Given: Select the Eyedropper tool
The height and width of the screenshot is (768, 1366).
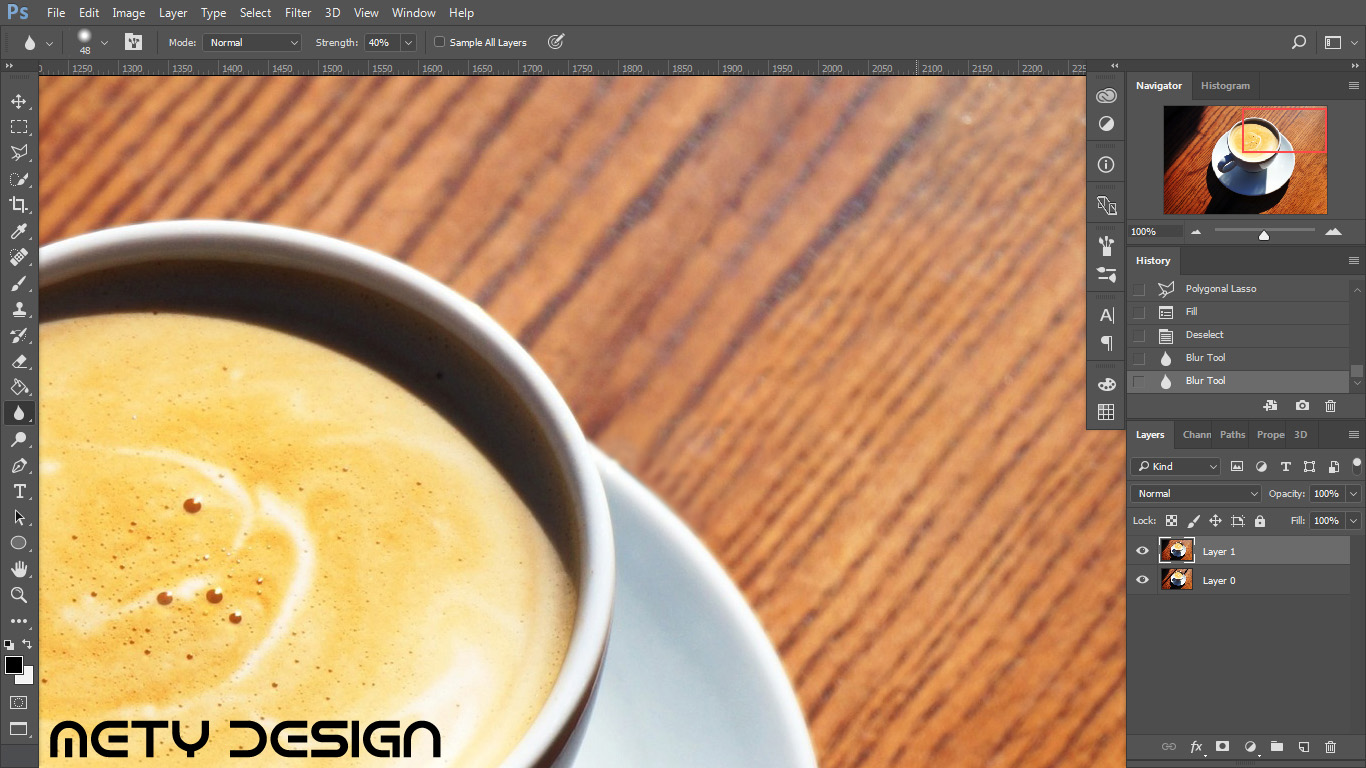Looking at the screenshot, I should point(18,232).
